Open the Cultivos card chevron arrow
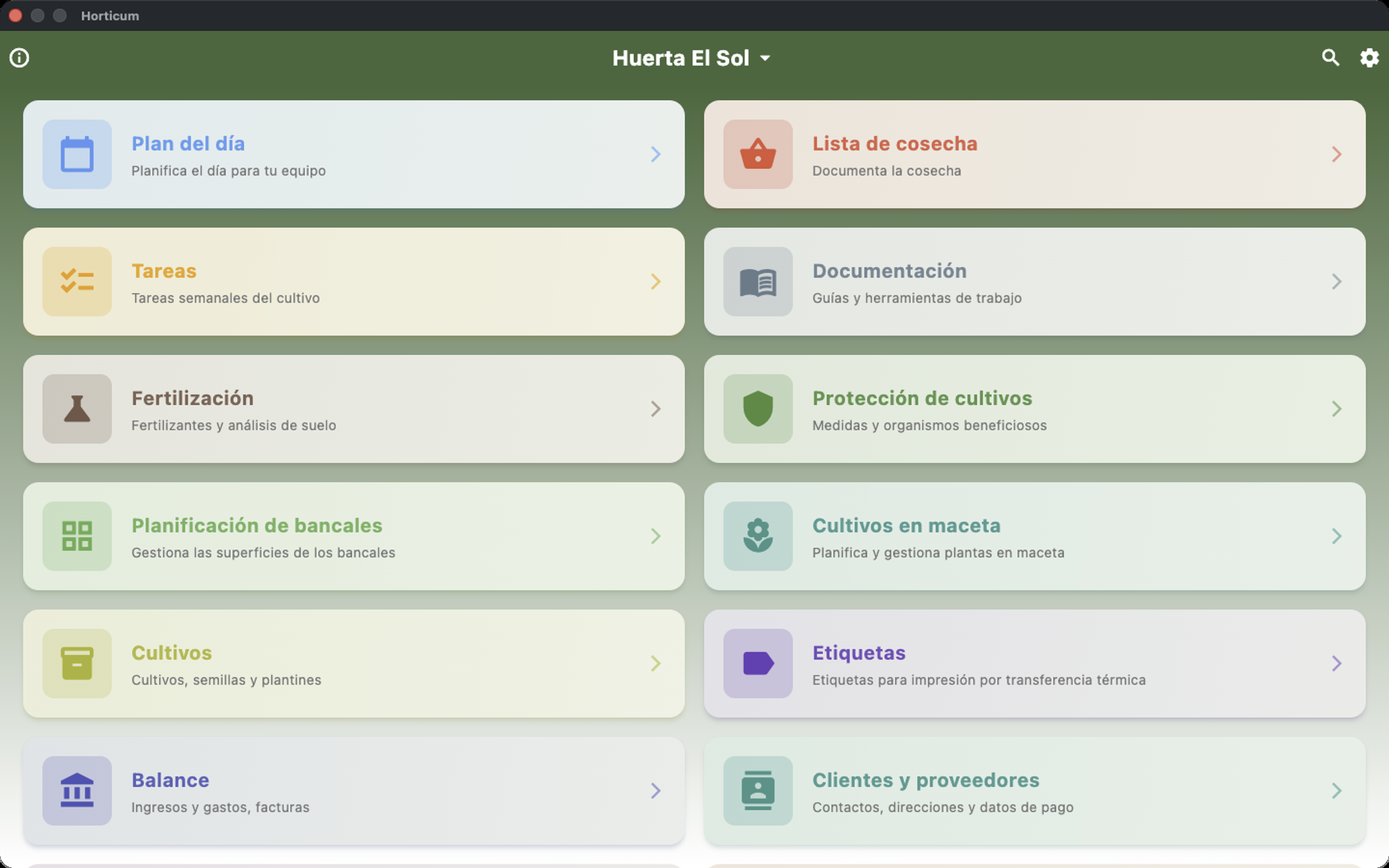 pyautogui.click(x=655, y=664)
